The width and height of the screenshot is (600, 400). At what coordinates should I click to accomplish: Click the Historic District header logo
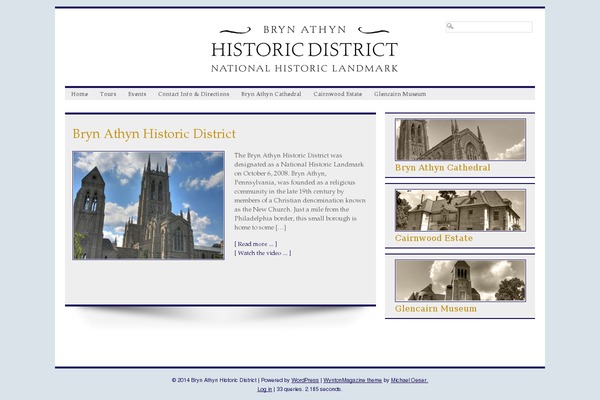tap(305, 49)
